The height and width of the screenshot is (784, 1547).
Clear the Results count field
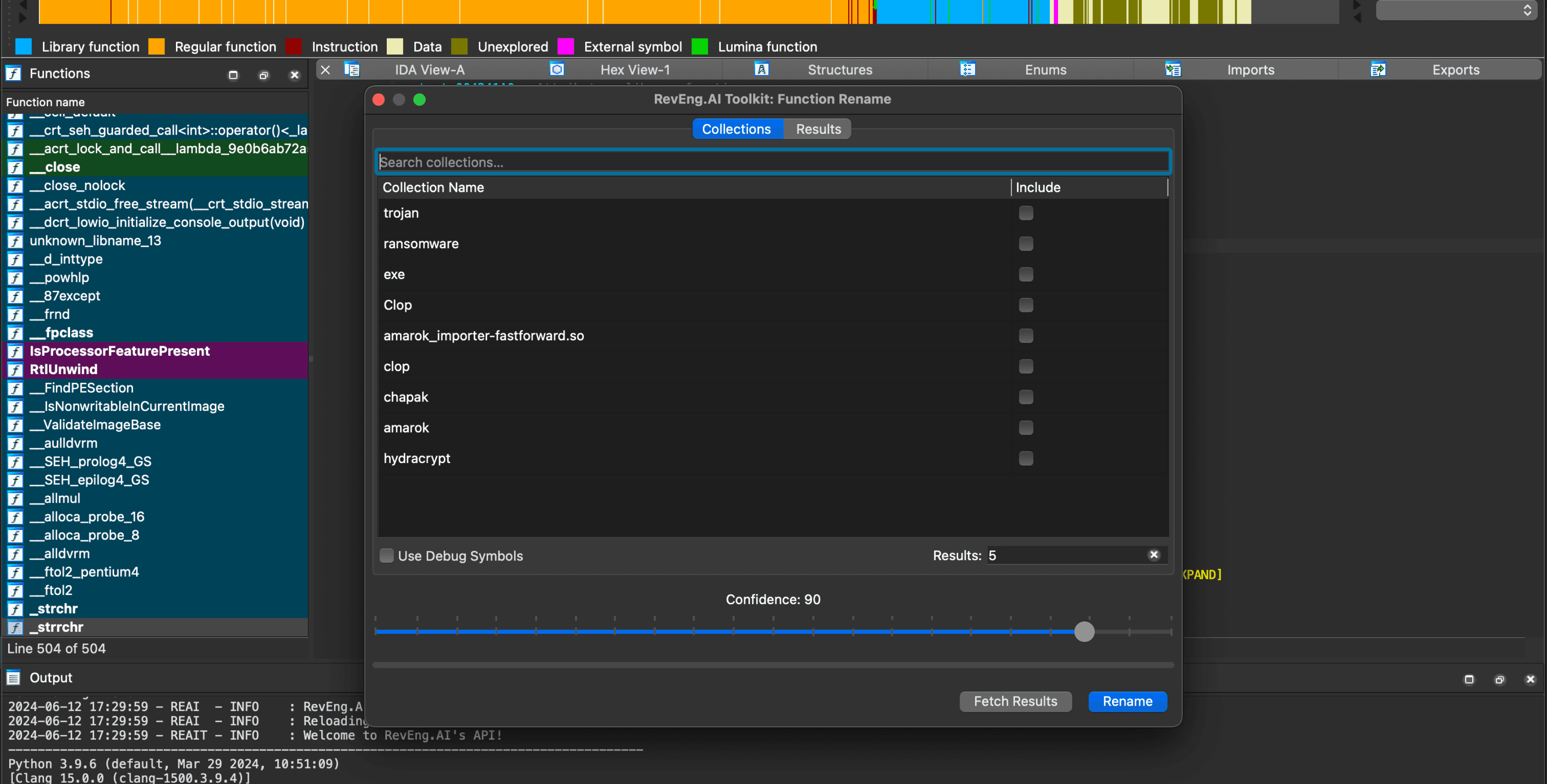[1153, 555]
